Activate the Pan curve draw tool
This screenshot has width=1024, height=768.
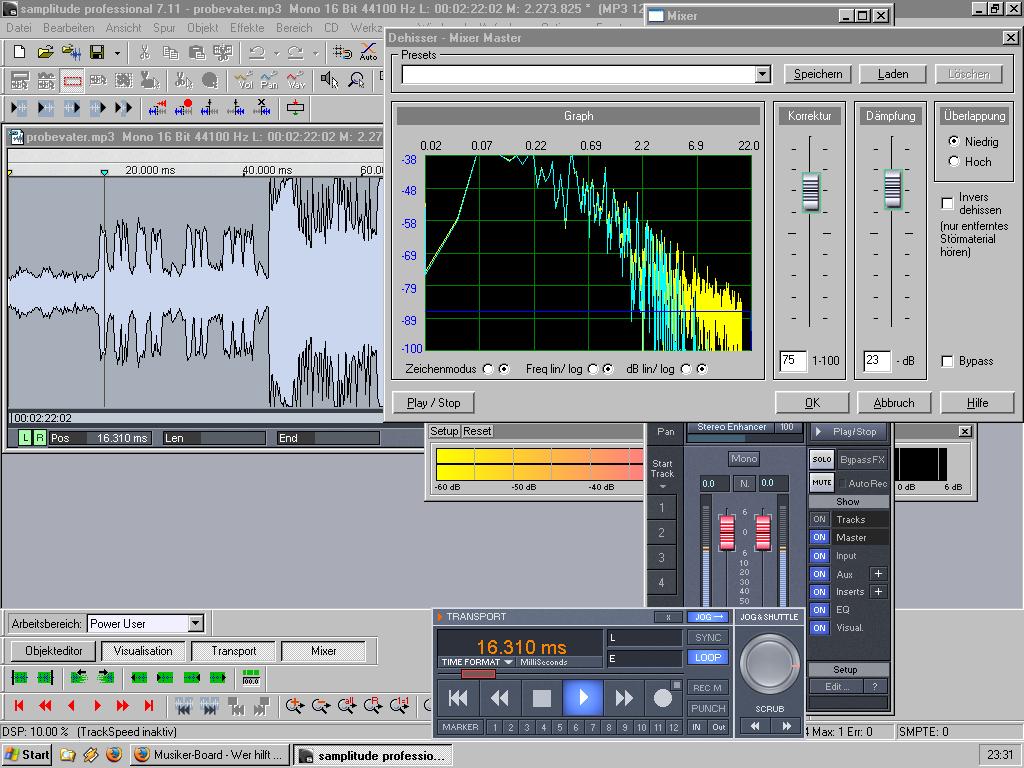coord(269,80)
